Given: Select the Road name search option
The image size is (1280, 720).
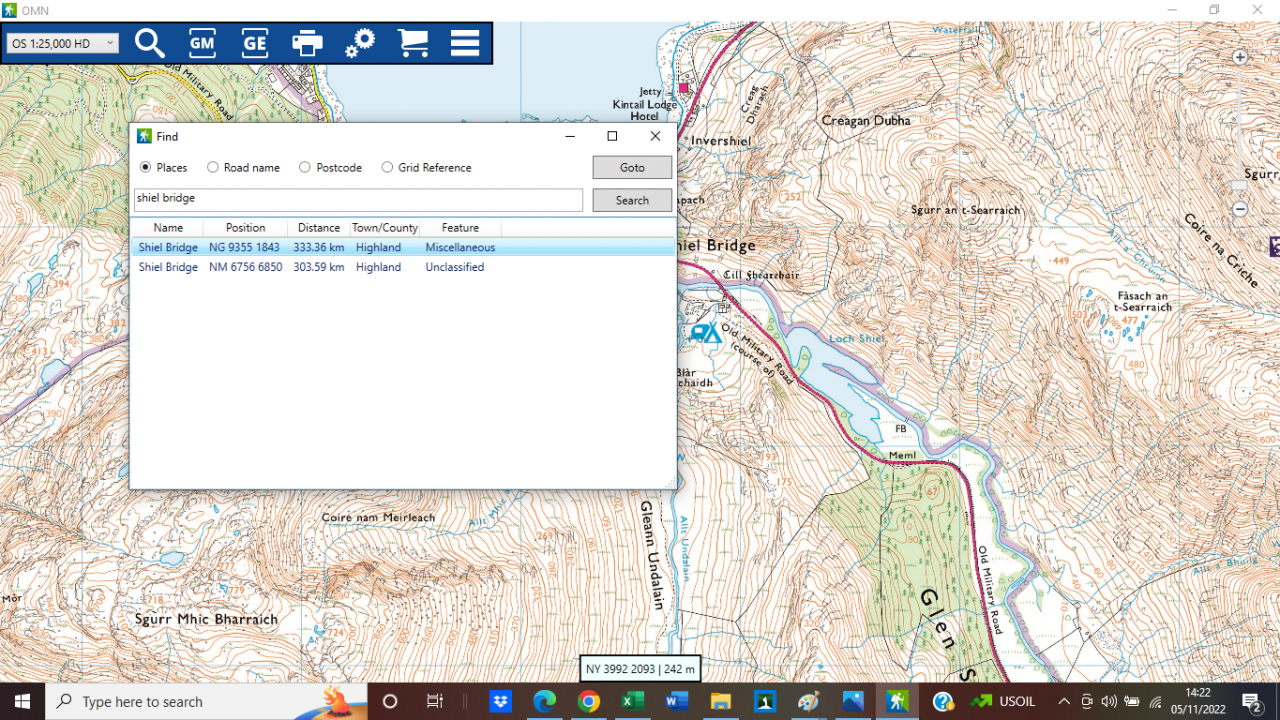Looking at the screenshot, I should click(211, 167).
